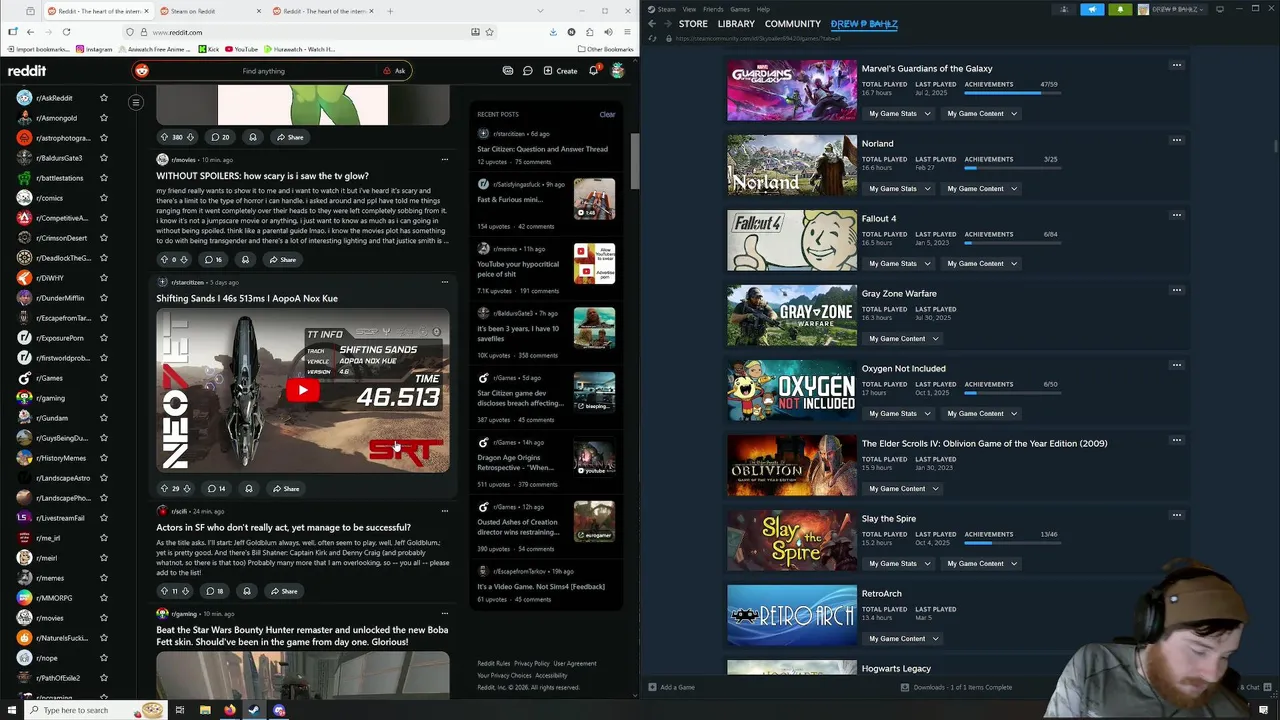Open browser hamburger application menu
The width and height of the screenshot is (1280, 720).
(625, 32)
